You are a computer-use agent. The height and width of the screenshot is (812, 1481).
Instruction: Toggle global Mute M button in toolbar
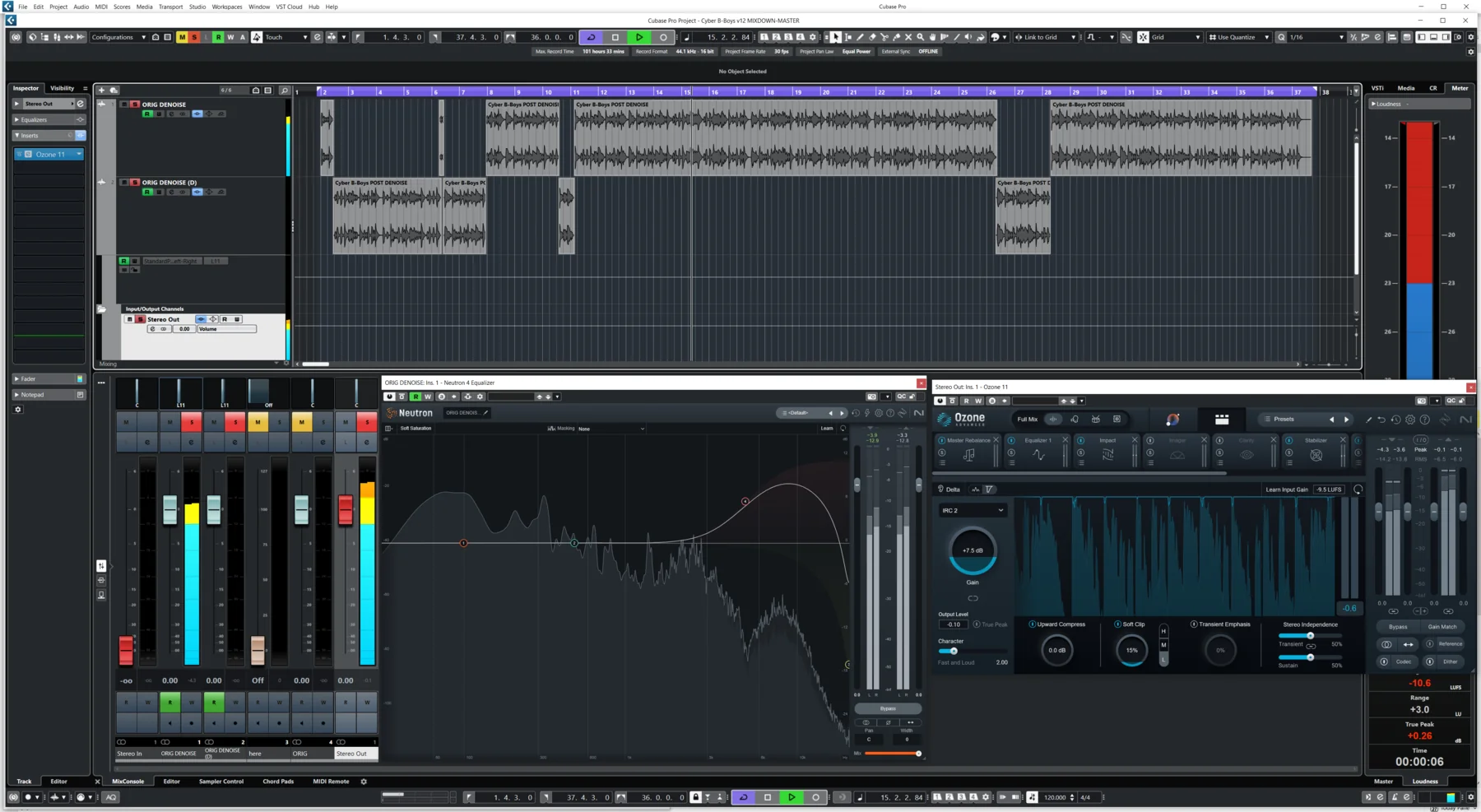pos(182,37)
